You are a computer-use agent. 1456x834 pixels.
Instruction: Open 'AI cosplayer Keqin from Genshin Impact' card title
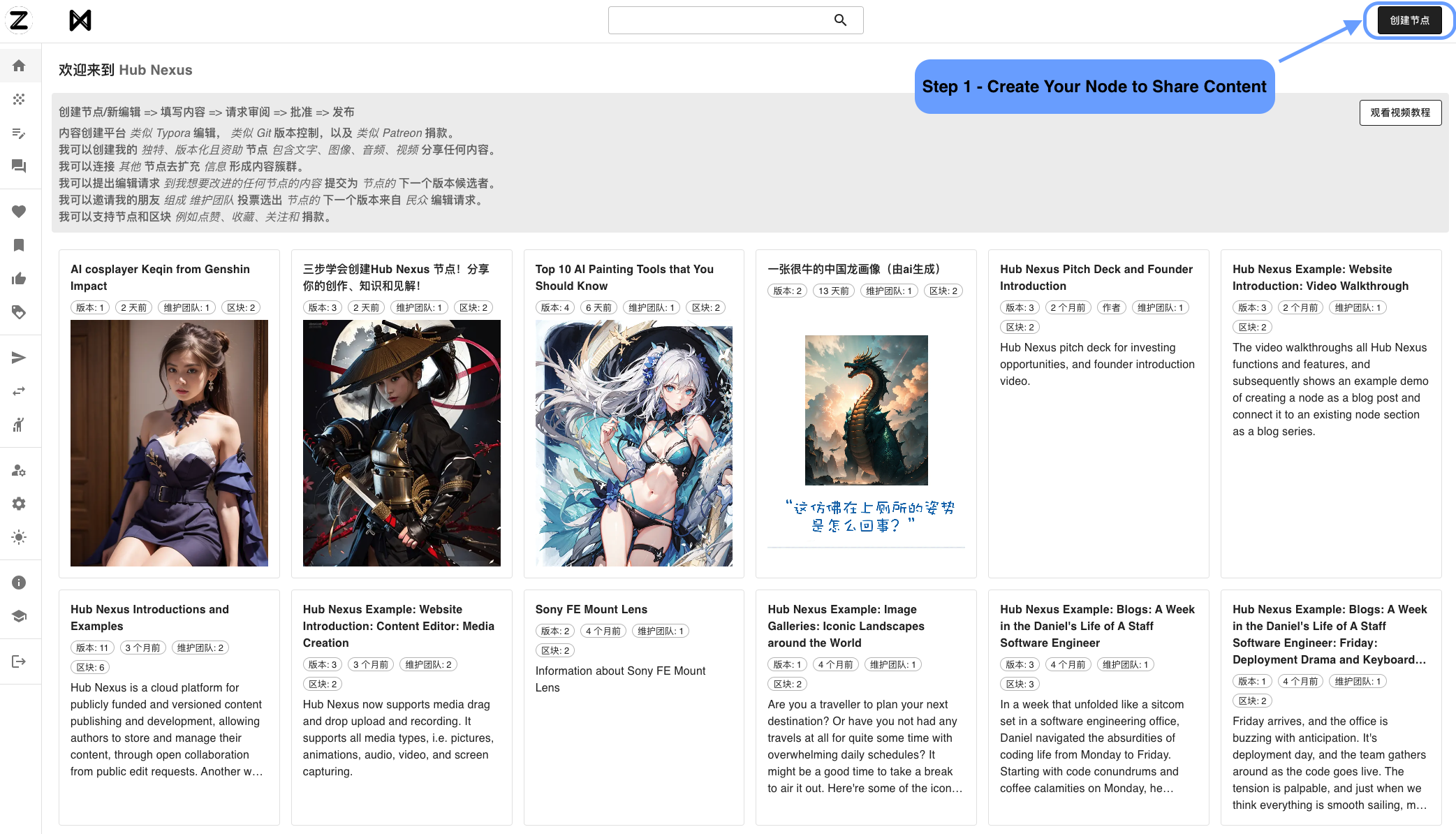pos(160,277)
